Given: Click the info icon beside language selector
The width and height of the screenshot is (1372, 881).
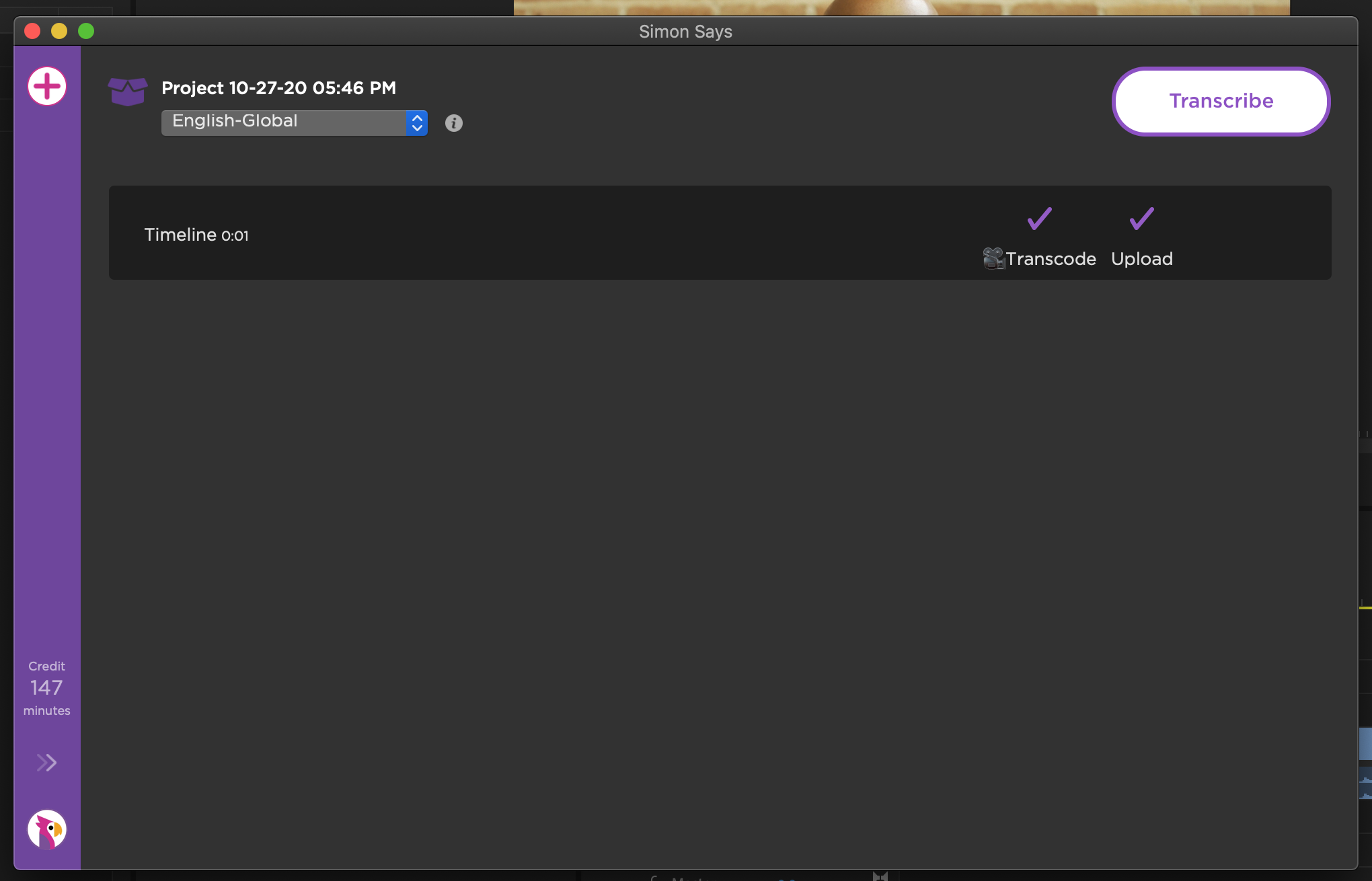Looking at the screenshot, I should pyautogui.click(x=454, y=123).
